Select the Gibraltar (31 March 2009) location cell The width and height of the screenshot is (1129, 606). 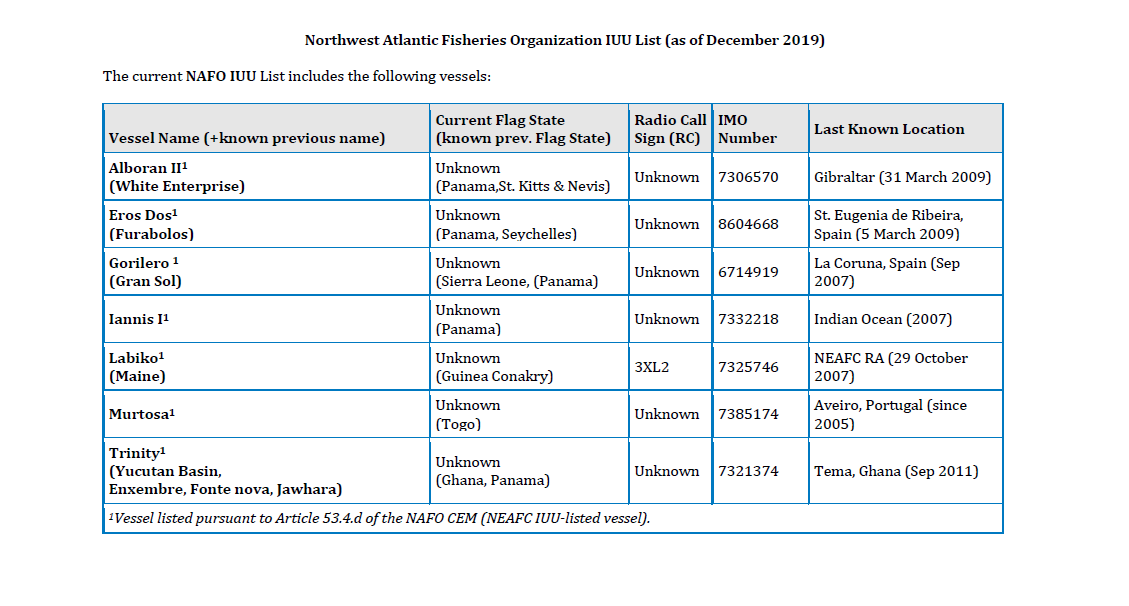pos(906,176)
